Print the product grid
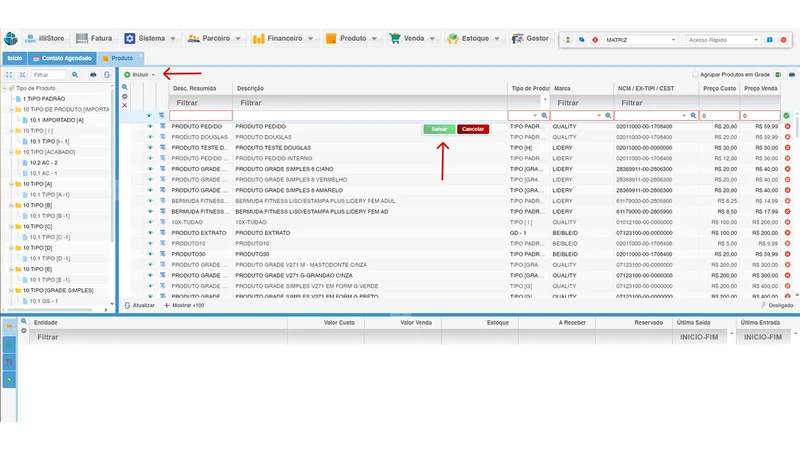 [x=792, y=74]
